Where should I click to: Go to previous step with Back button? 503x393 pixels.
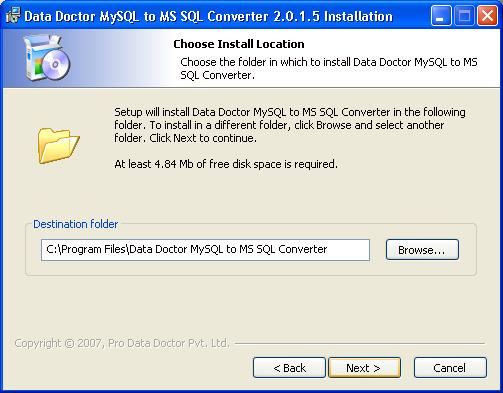pyautogui.click(x=289, y=368)
